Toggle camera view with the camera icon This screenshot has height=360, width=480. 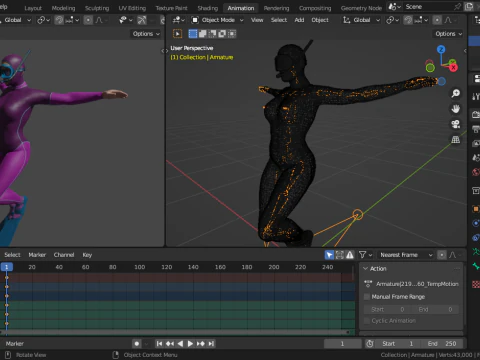pyautogui.click(x=456, y=124)
